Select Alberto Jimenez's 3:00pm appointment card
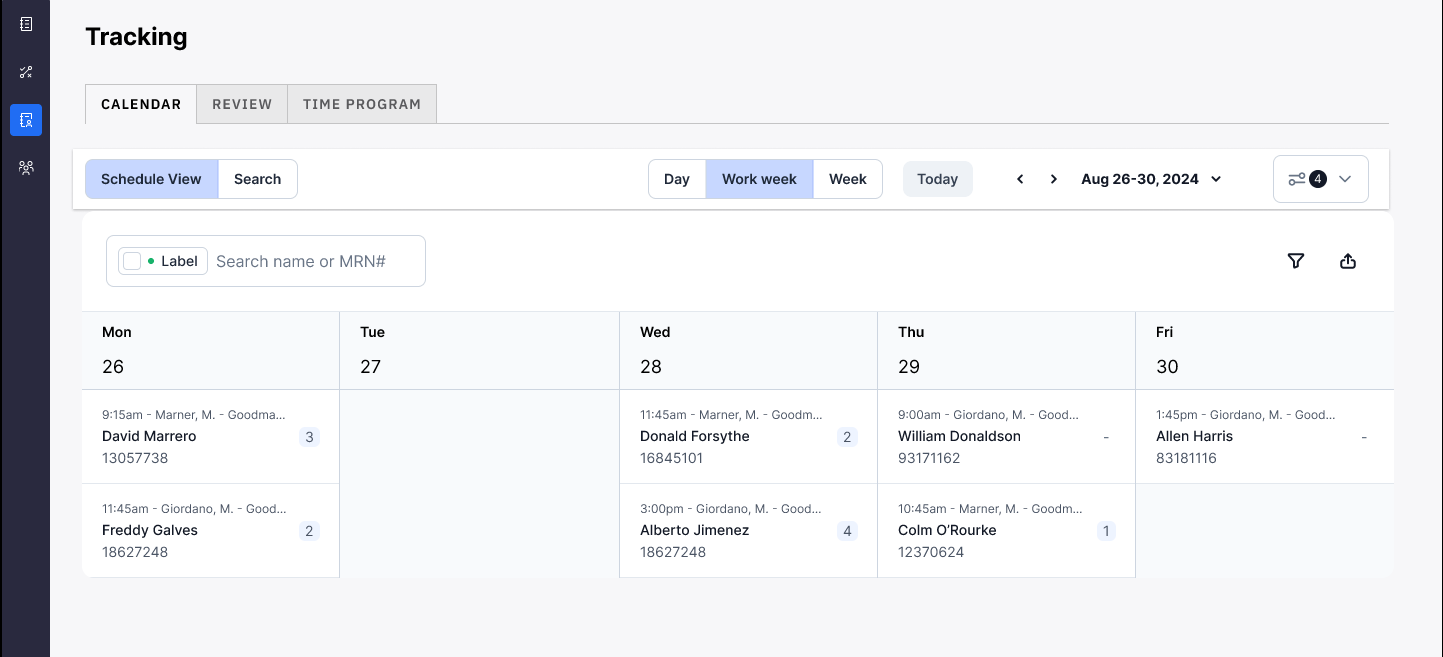The height and width of the screenshot is (657, 1443). [748, 531]
